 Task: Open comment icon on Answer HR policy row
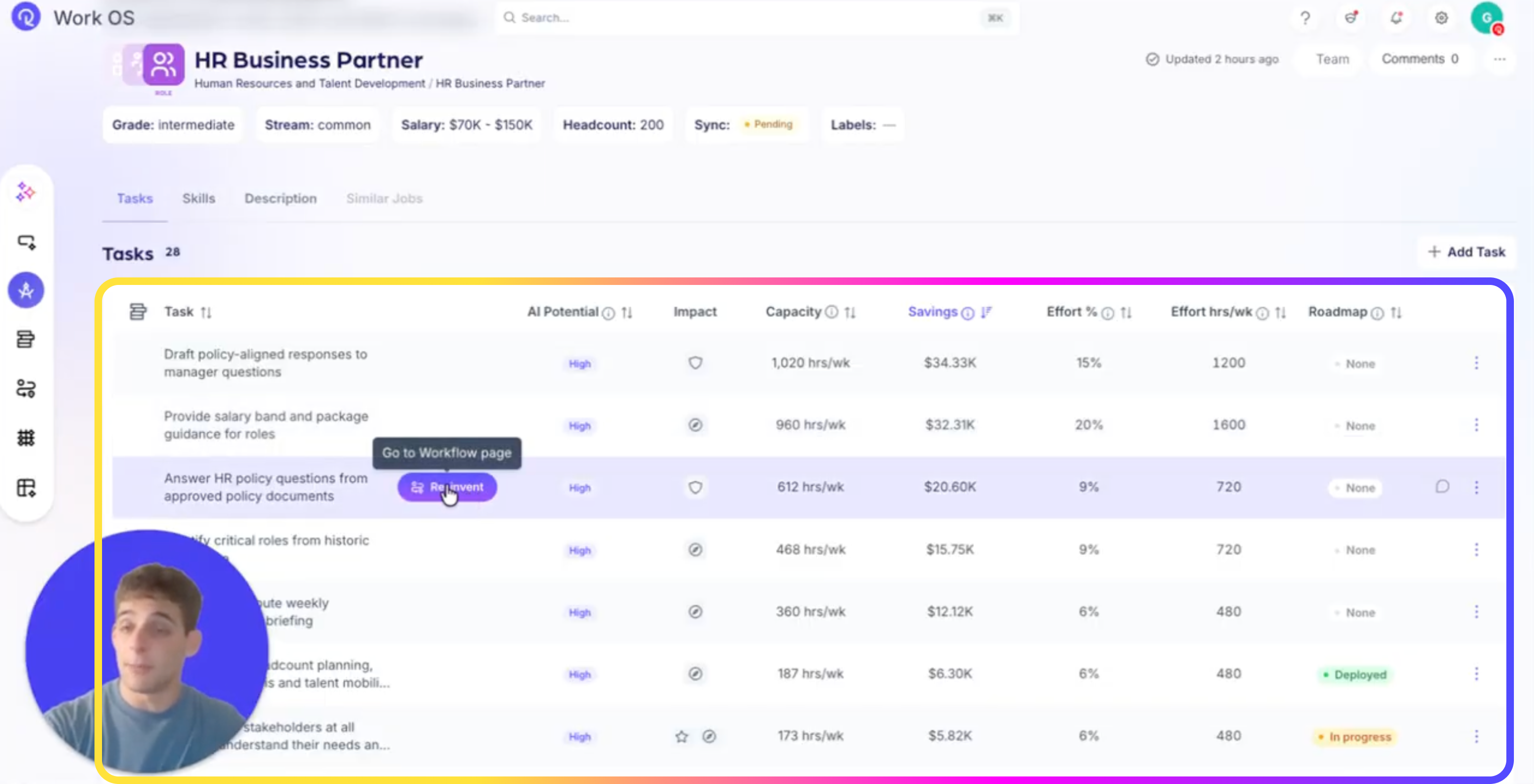1442,487
